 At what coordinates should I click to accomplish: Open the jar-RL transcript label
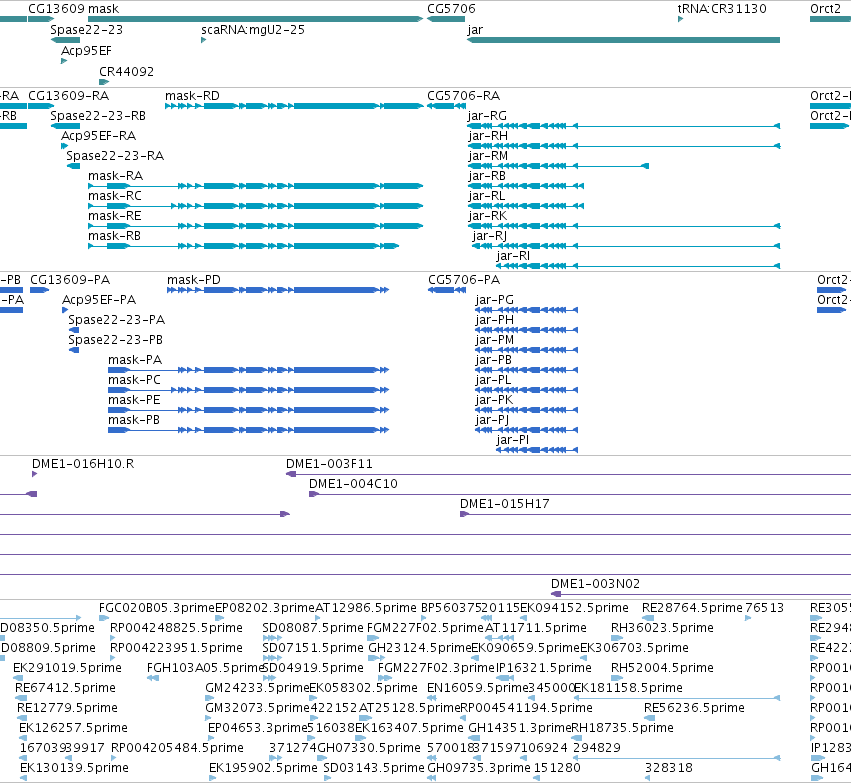pyautogui.click(x=486, y=196)
